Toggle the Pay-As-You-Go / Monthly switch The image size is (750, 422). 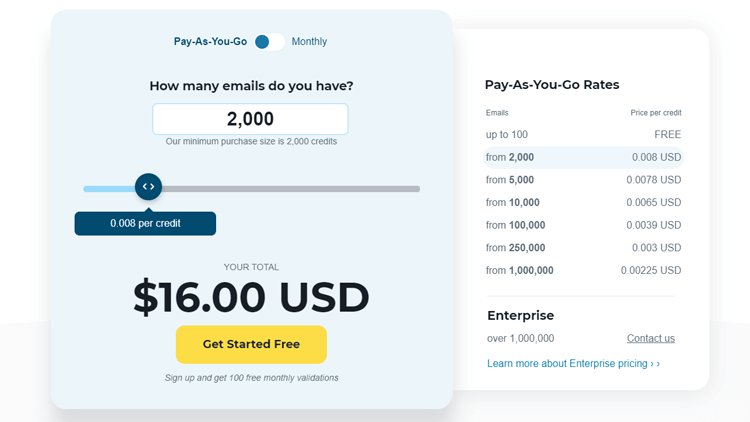269,42
